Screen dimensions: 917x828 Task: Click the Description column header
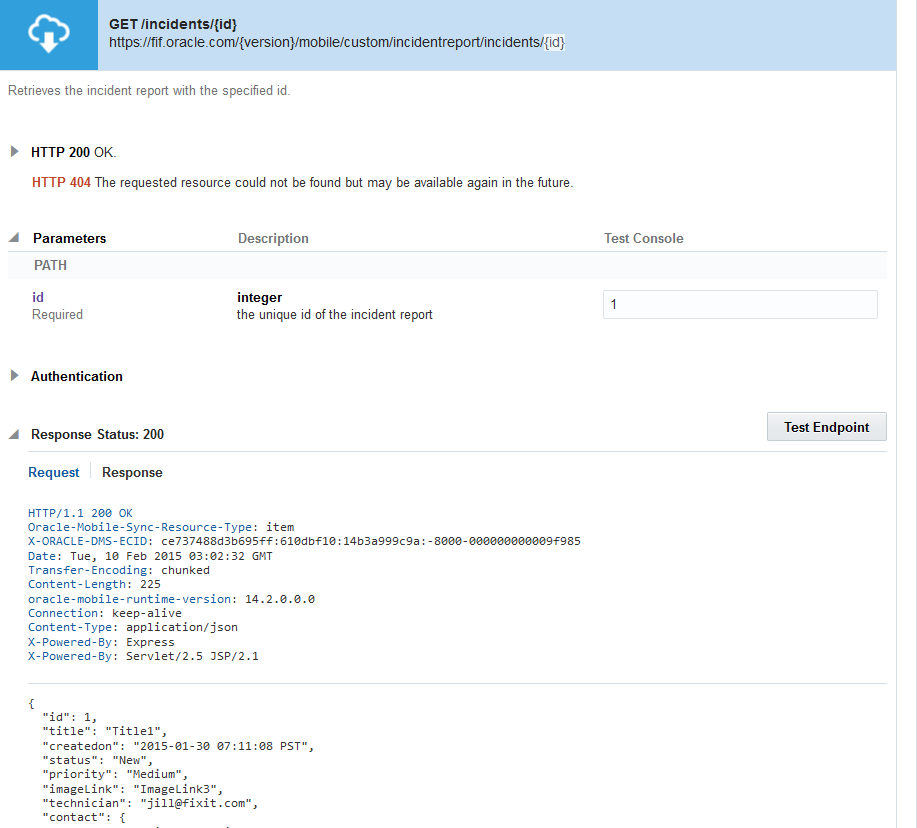point(273,238)
